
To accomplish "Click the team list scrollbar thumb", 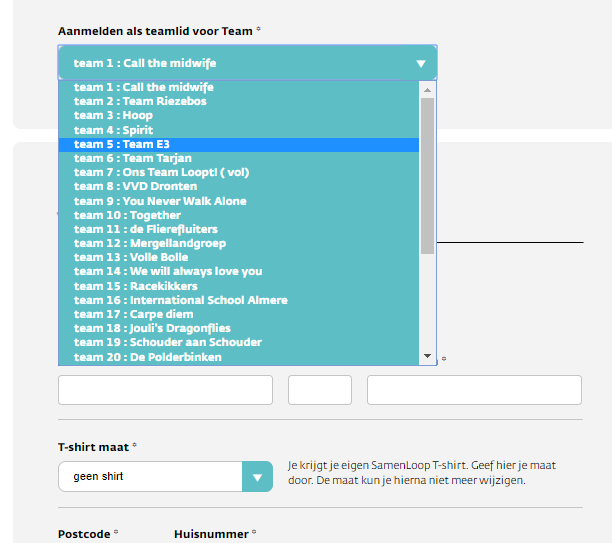I will click(427, 176).
